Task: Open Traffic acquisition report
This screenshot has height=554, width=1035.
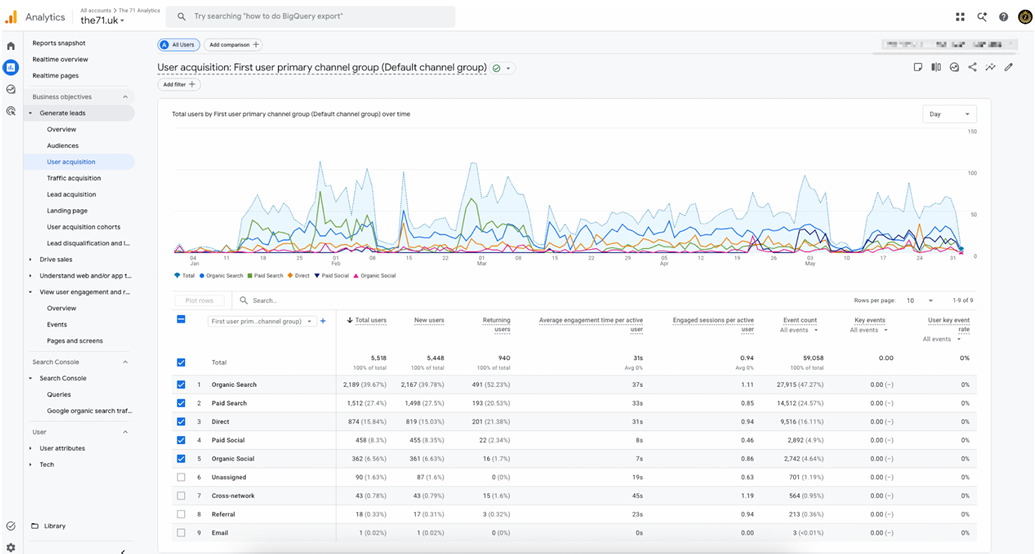Action: pyautogui.click(x=74, y=178)
